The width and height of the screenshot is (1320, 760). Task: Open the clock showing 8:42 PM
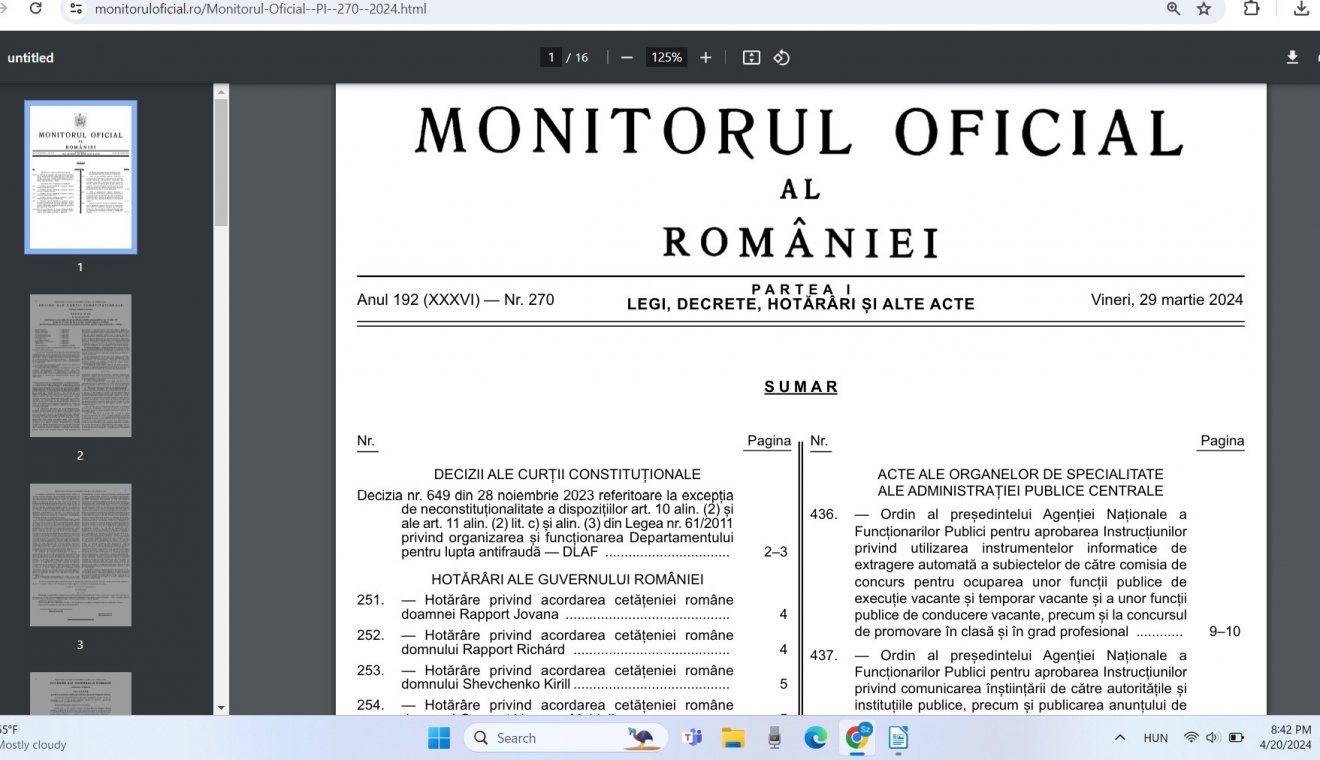click(1285, 738)
